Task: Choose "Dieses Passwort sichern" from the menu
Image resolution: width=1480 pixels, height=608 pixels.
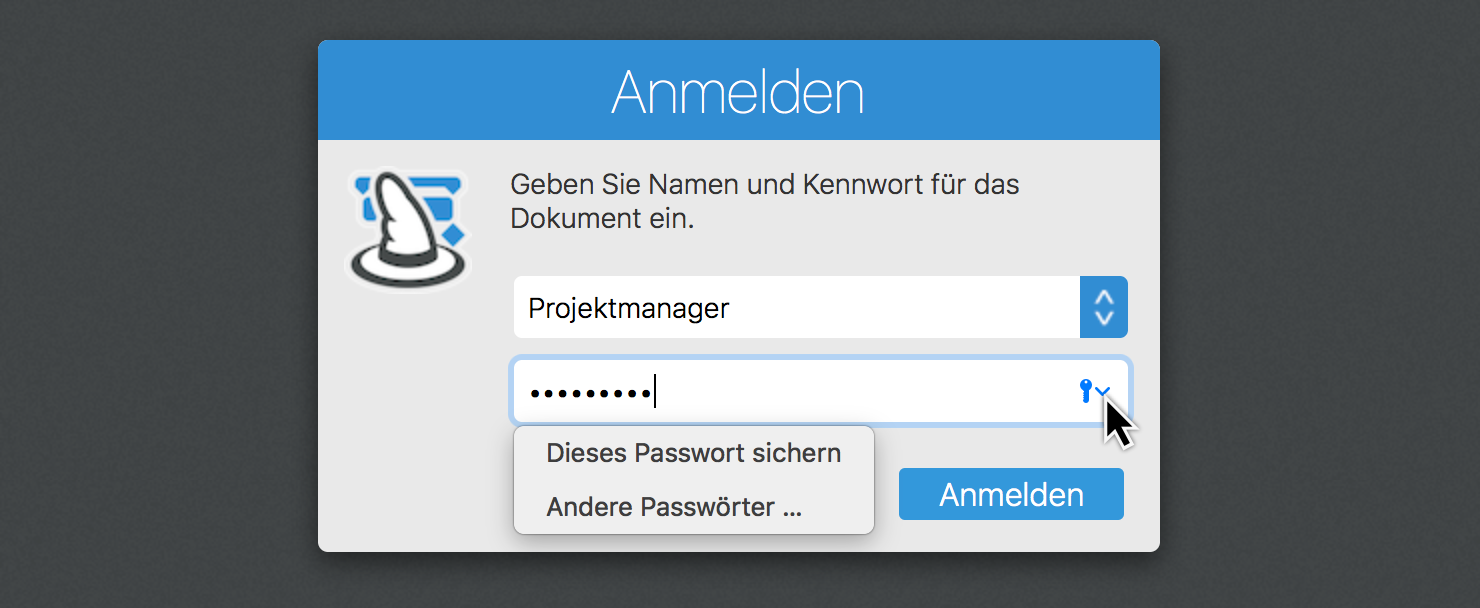Action: click(x=693, y=453)
